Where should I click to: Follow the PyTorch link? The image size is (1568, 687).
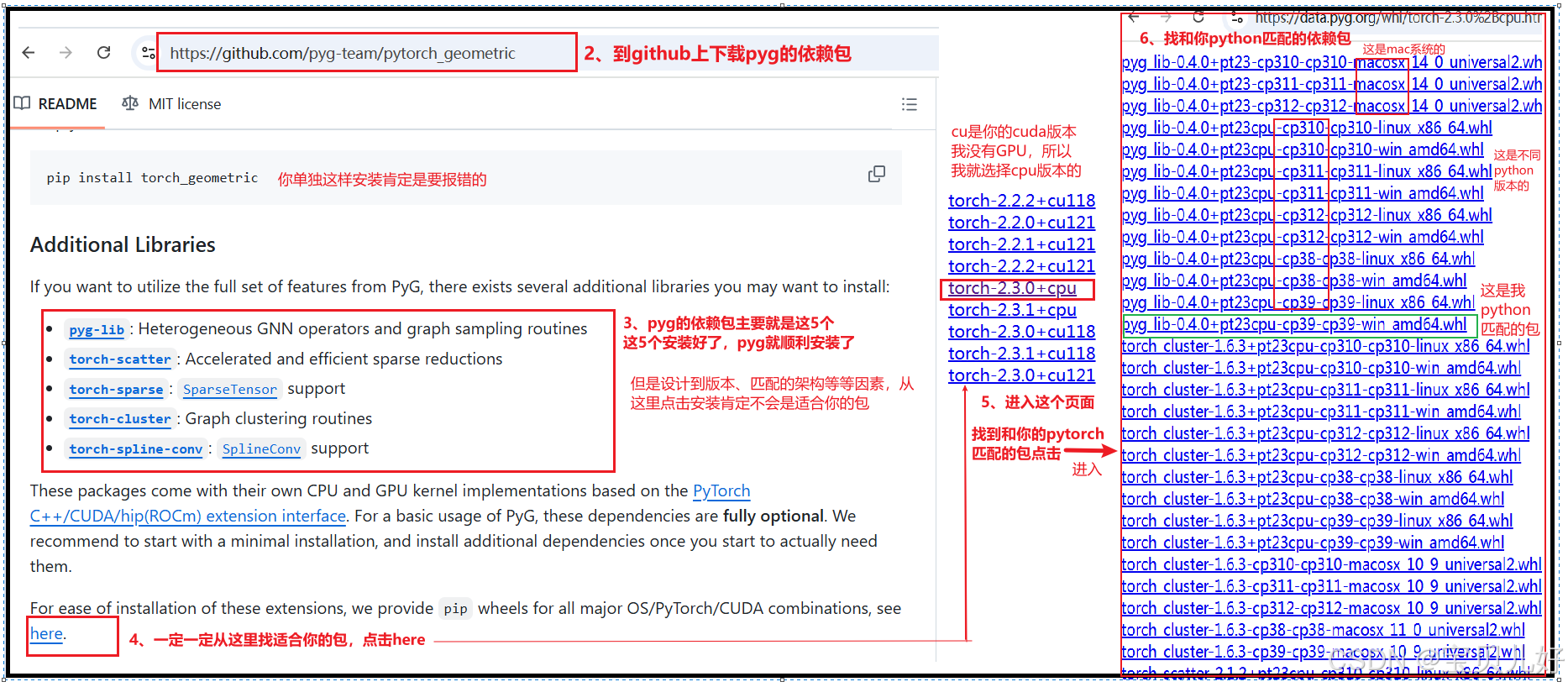(x=721, y=490)
